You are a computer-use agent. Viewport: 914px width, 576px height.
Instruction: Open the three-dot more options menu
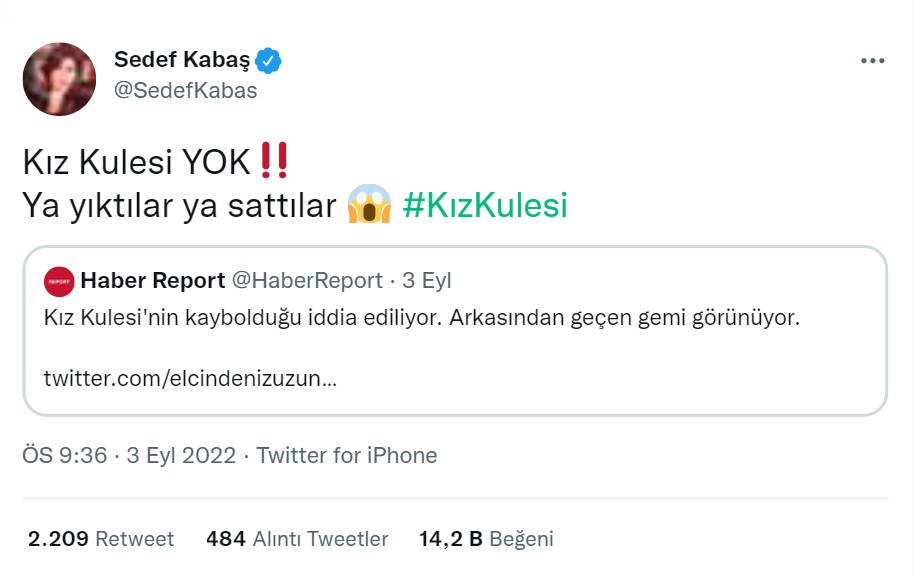click(x=872, y=61)
